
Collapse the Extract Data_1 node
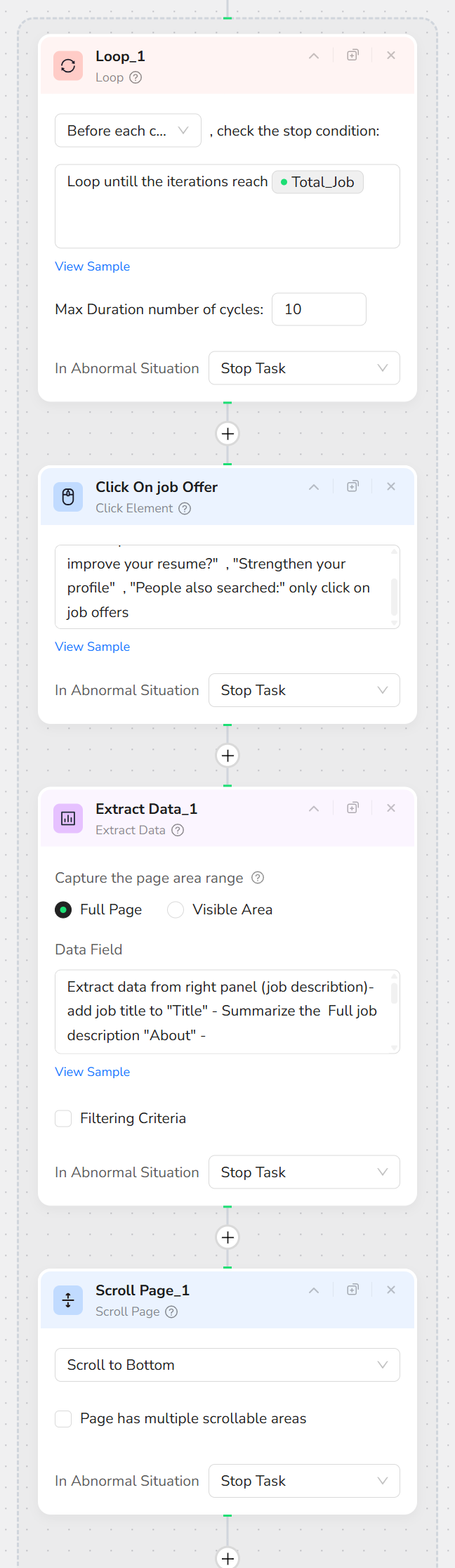tap(314, 808)
